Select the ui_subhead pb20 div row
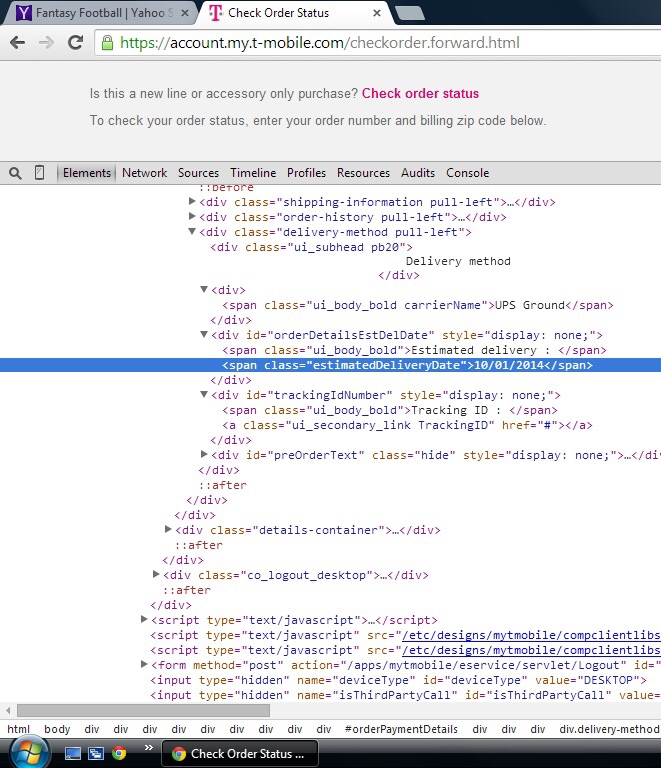This screenshot has width=661, height=768. coord(311,247)
